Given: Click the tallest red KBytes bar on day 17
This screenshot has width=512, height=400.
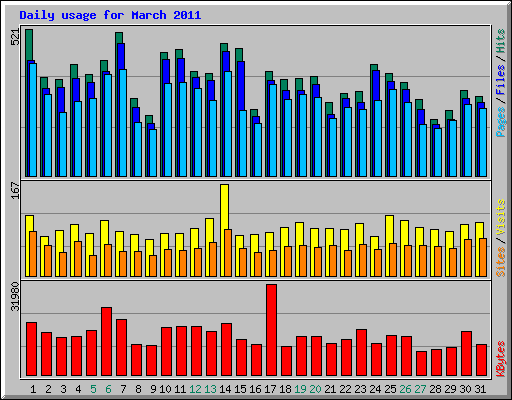Looking at the screenshot, I should tap(271, 330).
